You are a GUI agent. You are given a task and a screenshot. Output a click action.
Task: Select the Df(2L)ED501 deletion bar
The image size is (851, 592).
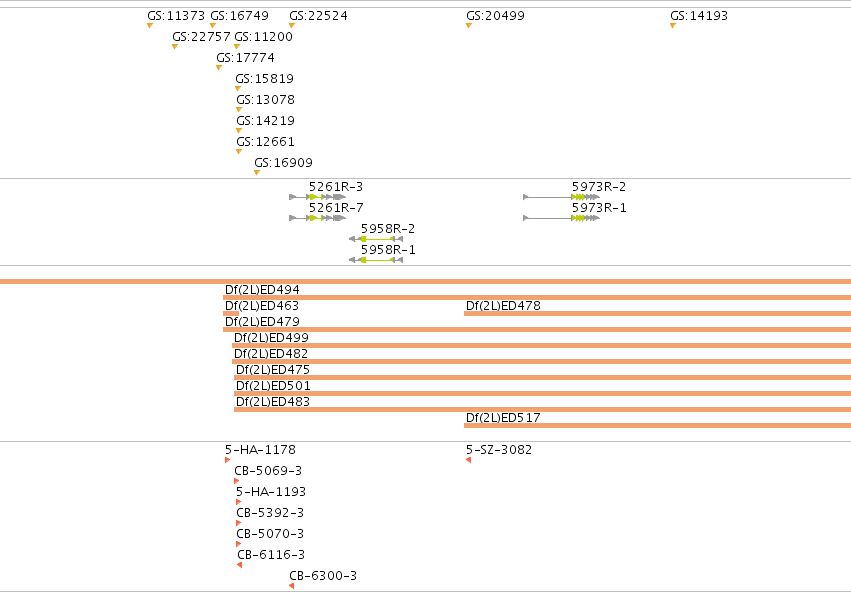click(542, 393)
